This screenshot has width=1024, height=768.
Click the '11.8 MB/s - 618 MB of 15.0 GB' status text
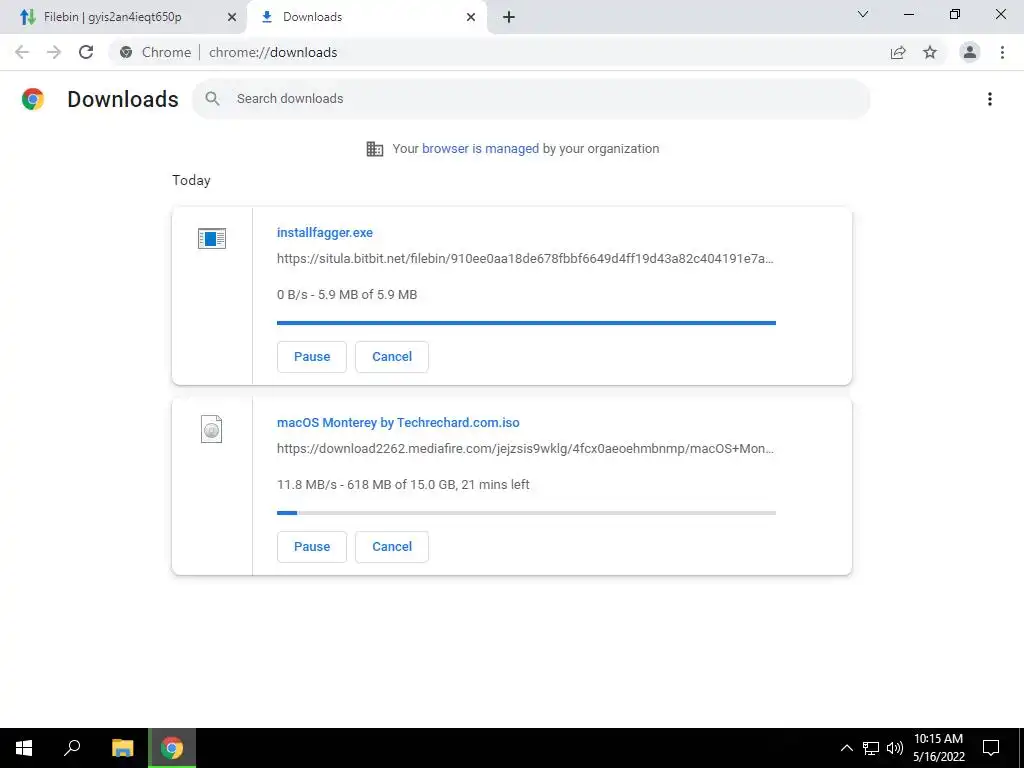tap(403, 485)
